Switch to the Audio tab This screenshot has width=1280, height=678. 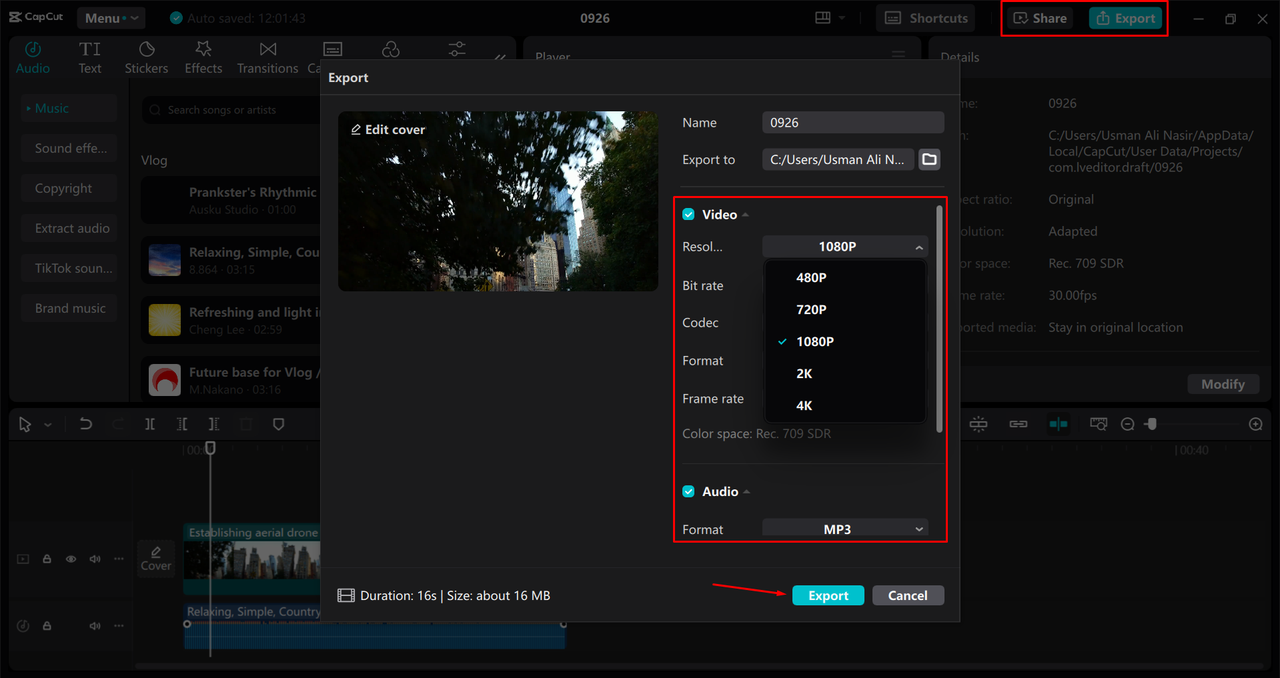pos(32,57)
